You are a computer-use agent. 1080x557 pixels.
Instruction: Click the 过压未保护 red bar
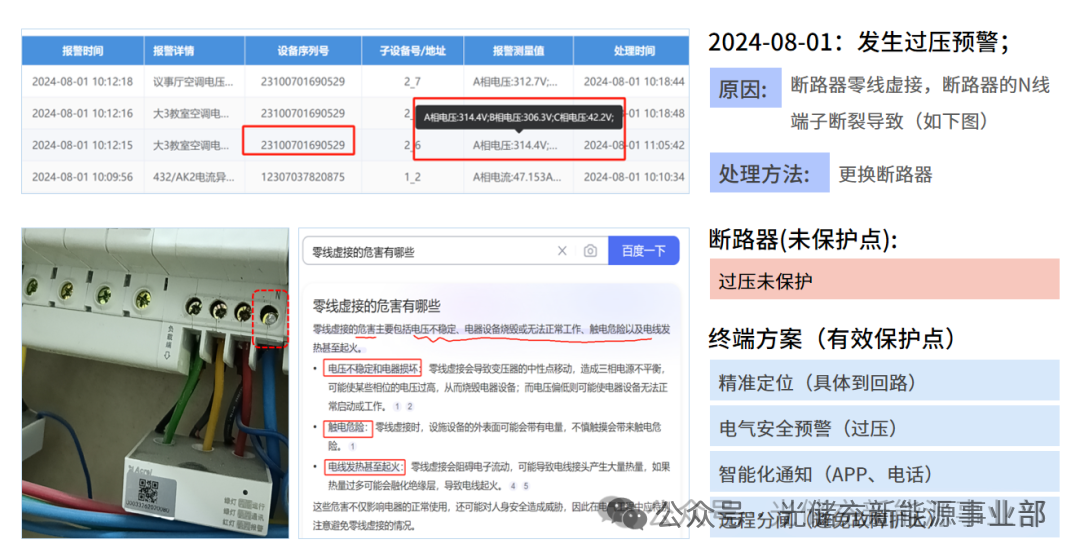pyautogui.click(x=884, y=280)
